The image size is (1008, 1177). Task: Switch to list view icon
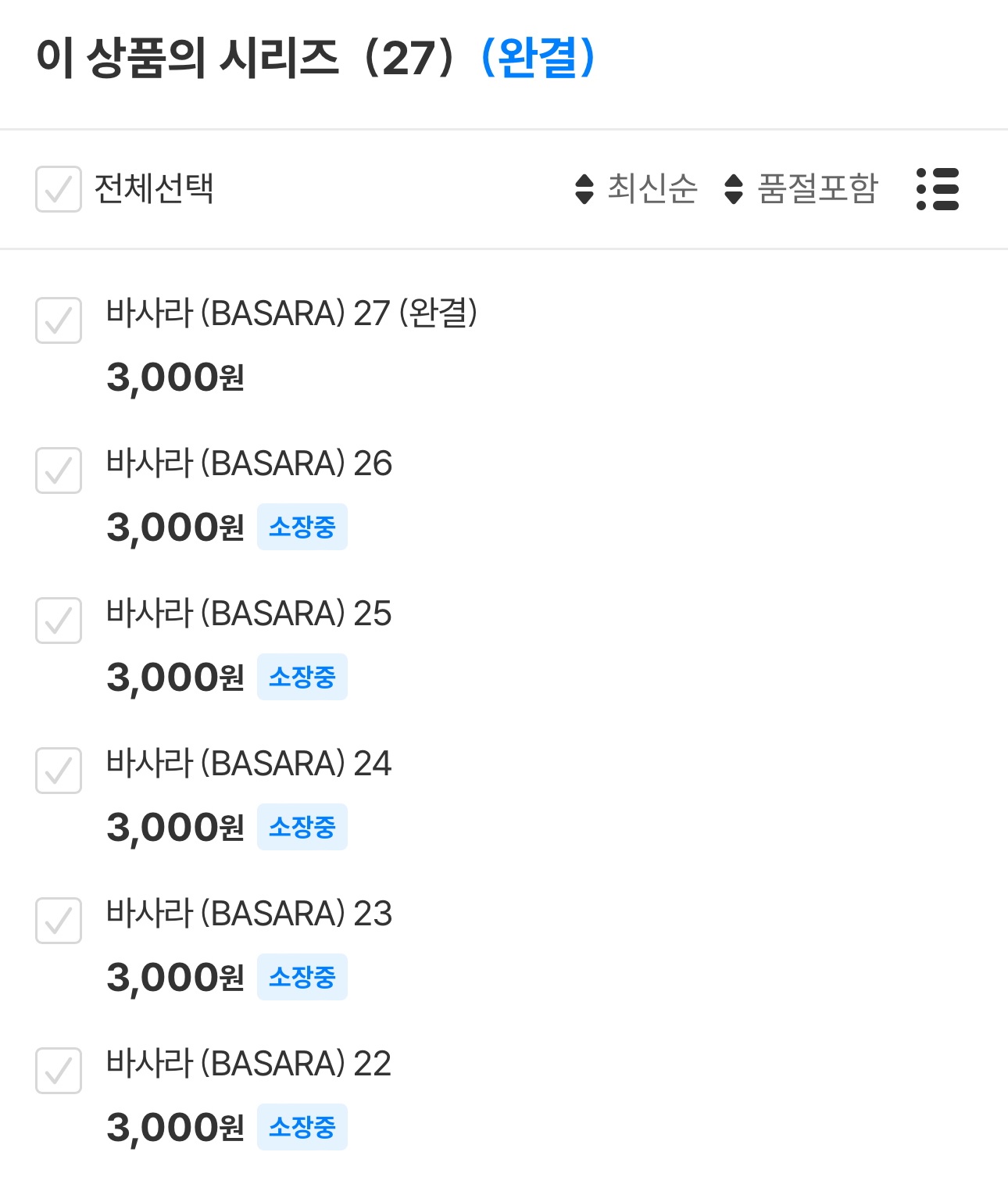click(937, 189)
